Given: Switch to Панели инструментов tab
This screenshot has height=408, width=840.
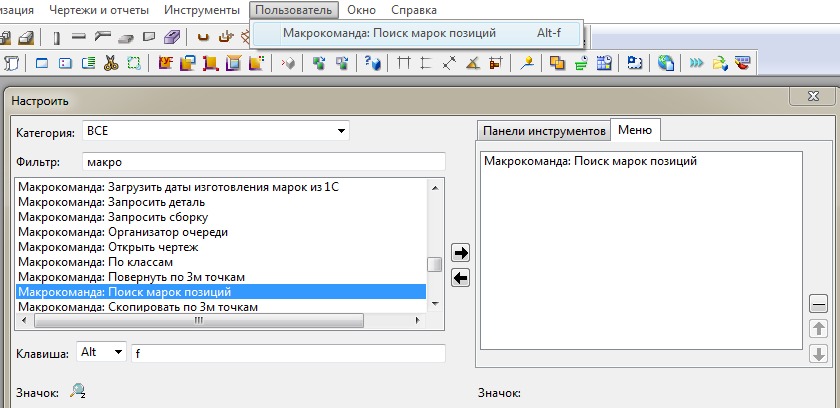Looking at the screenshot, I should pyautogui.click(x=544, y=131).
